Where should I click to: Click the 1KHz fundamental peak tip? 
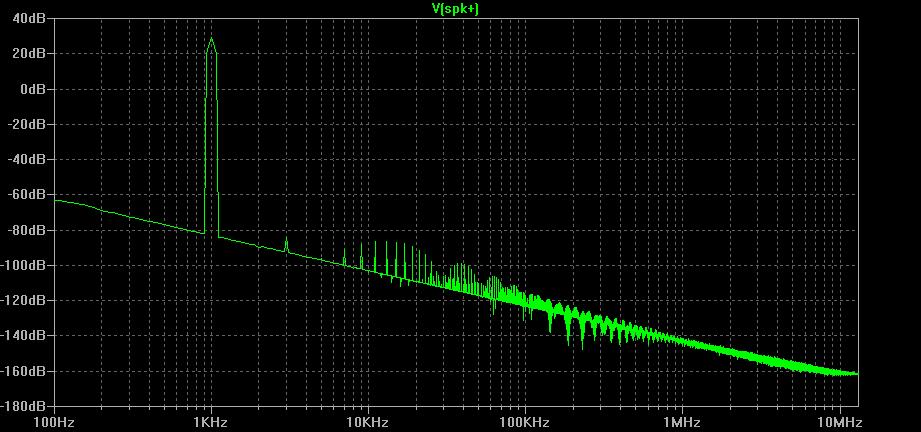tap(211, 39)
